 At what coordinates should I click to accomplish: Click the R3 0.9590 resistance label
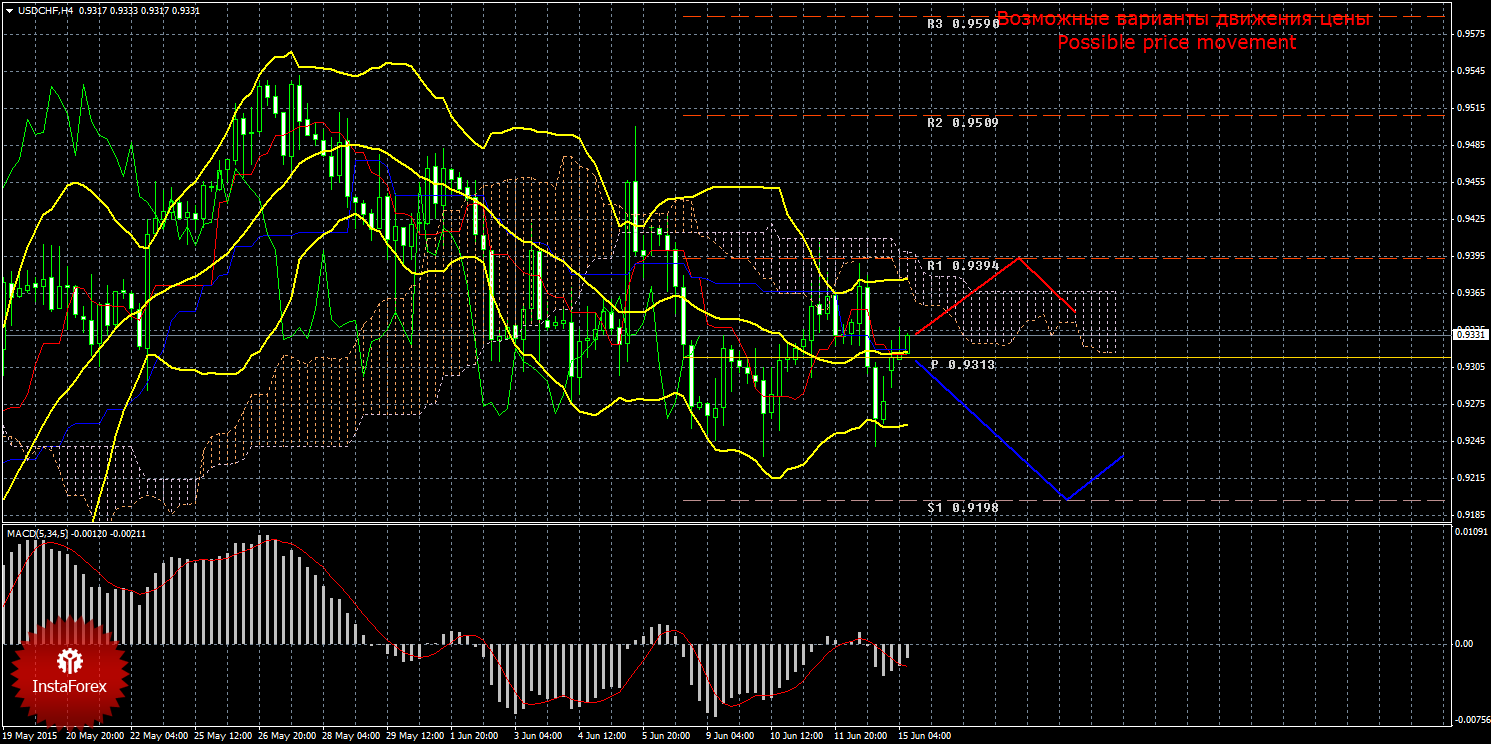coord(962,23)
